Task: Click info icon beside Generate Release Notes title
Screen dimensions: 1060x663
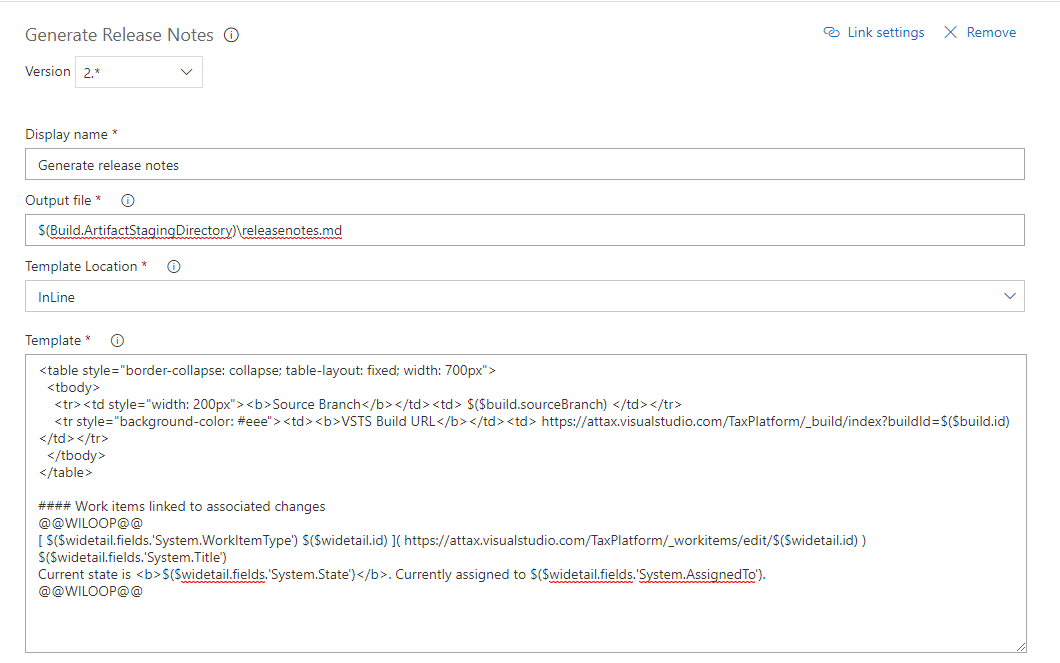Action: (231, 35)
